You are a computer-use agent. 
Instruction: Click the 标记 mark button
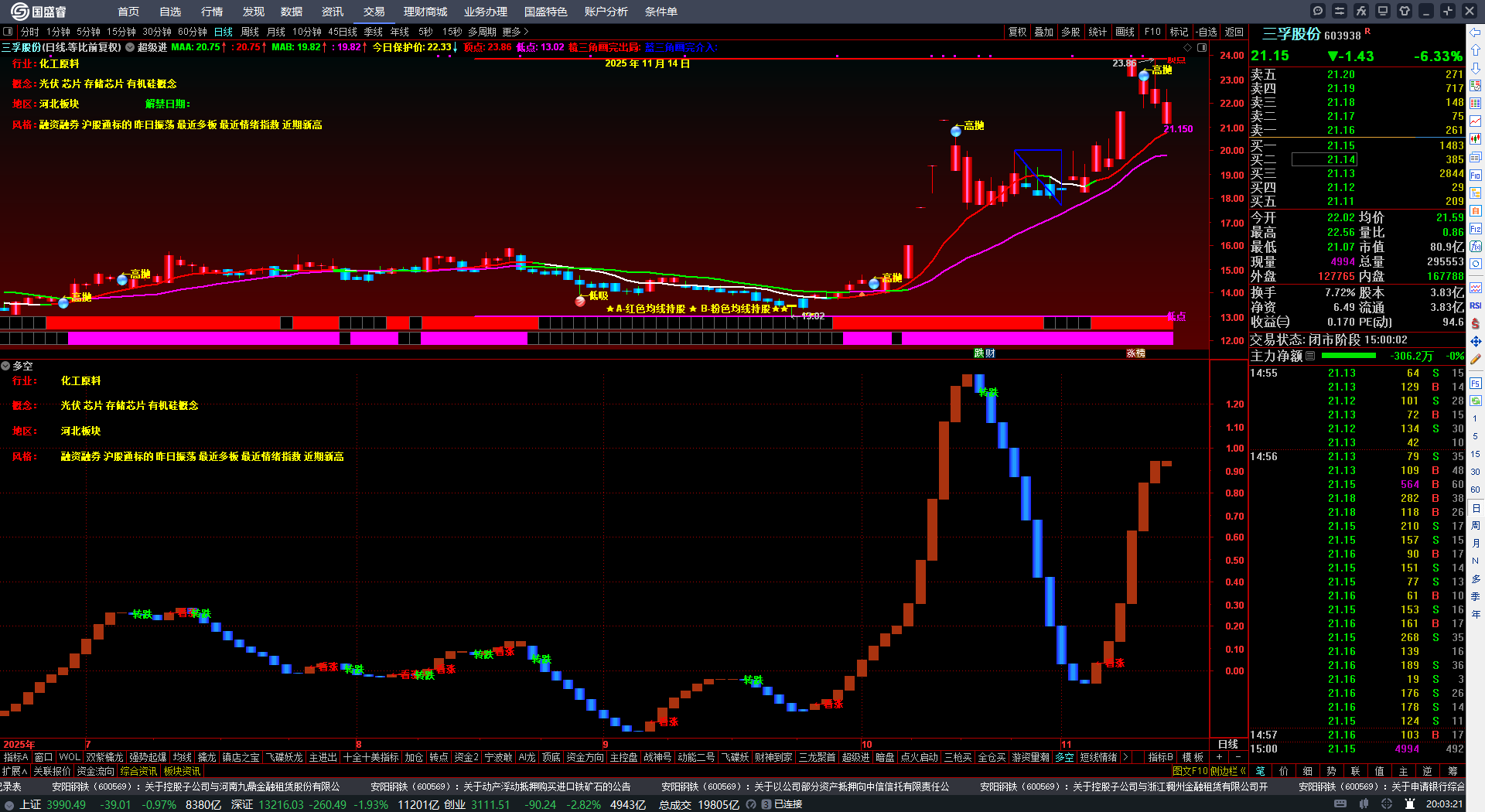coord(1179,32)
